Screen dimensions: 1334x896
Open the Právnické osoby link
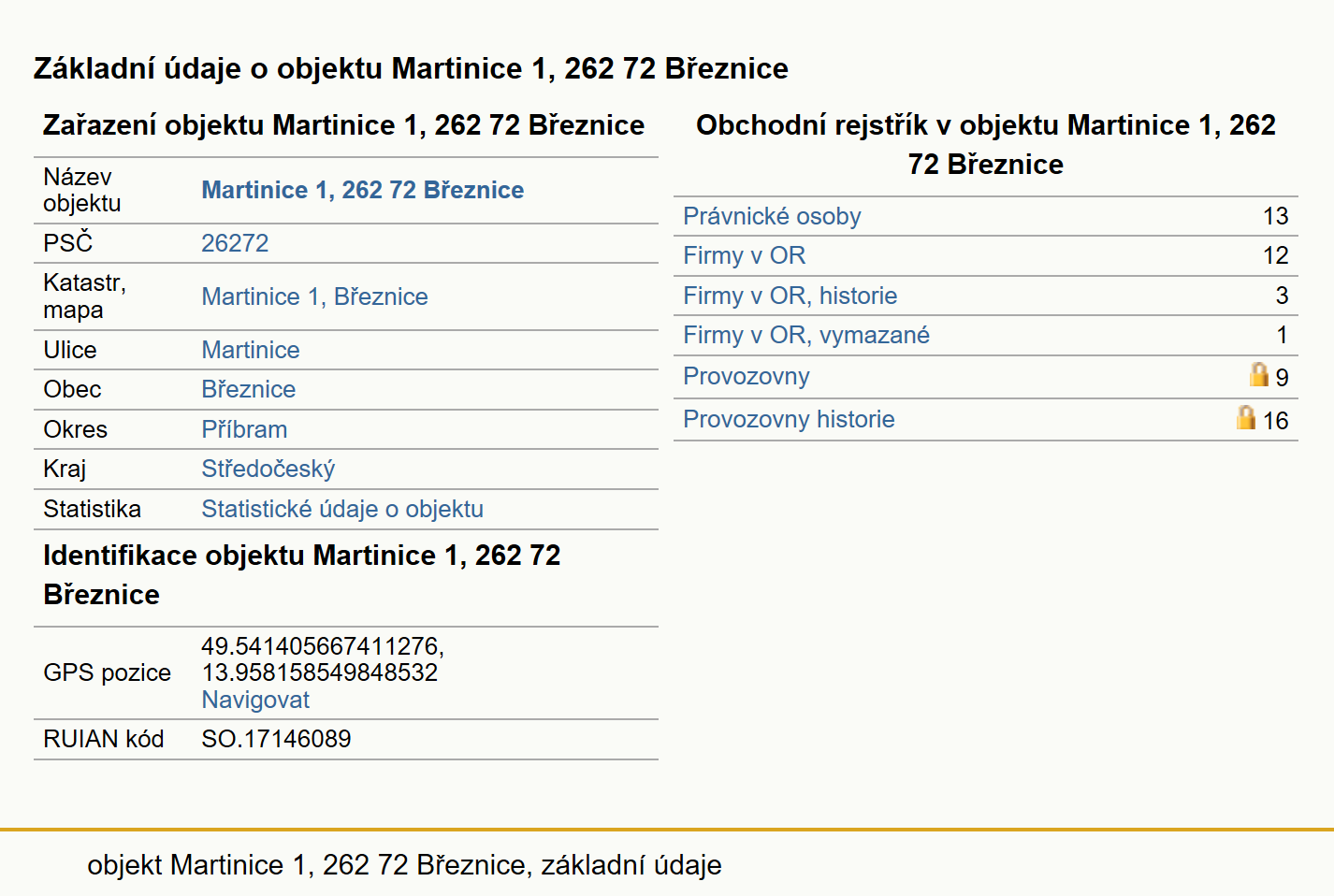(772, 216)
